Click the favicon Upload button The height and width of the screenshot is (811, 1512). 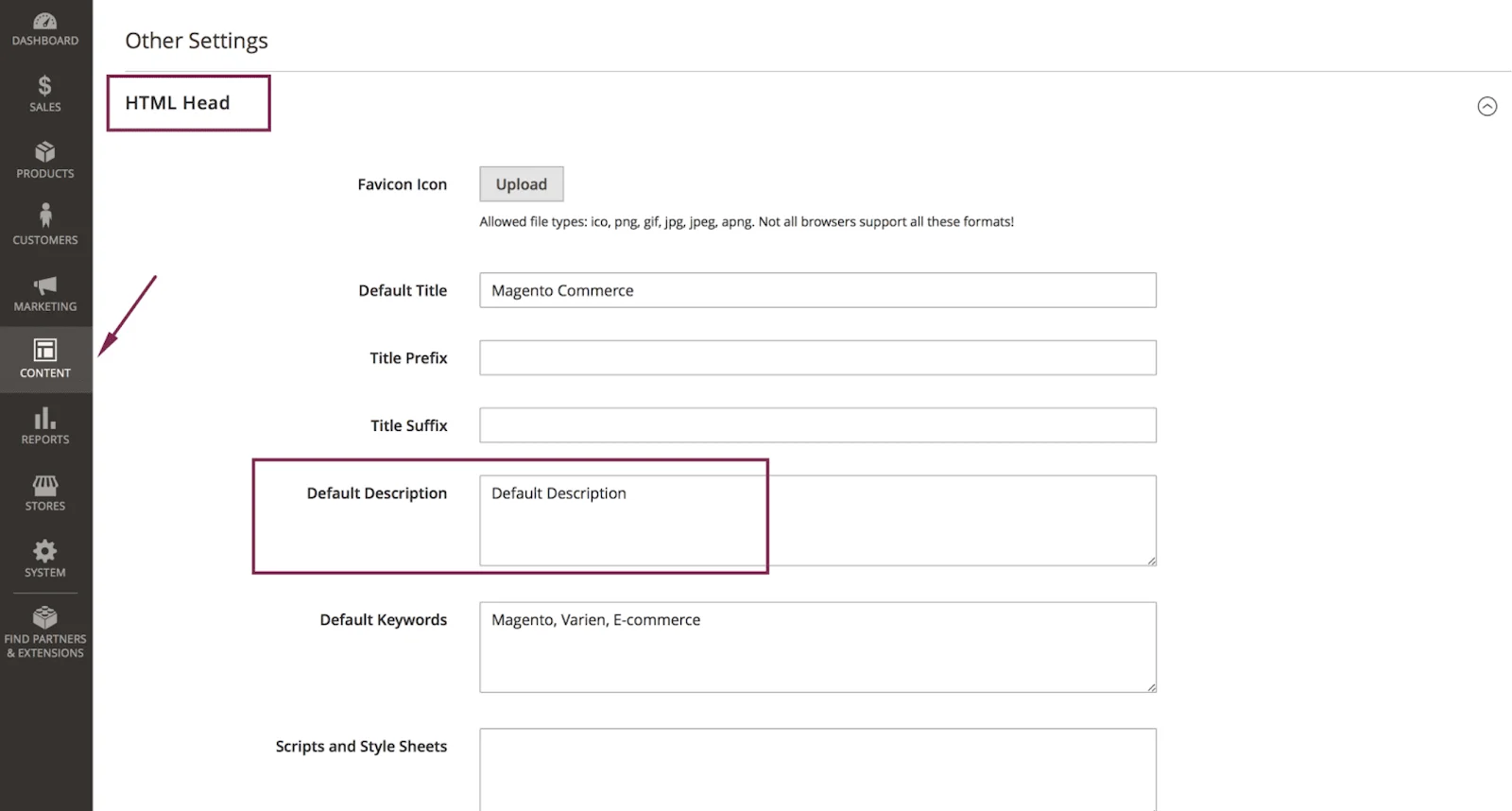[x=521, y=184]
